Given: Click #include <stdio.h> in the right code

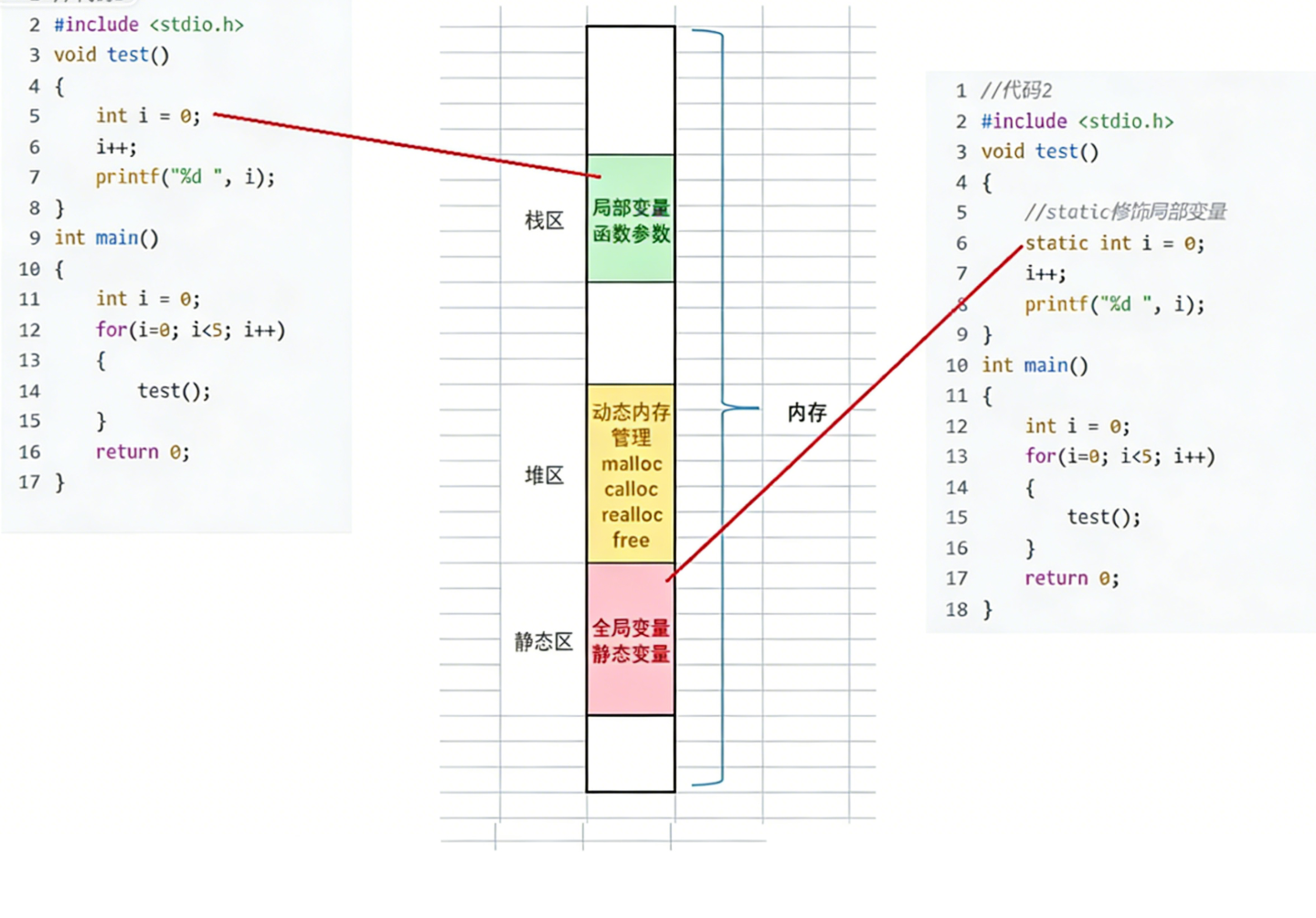Looking at the screenshot, I should coord(1077,121).
